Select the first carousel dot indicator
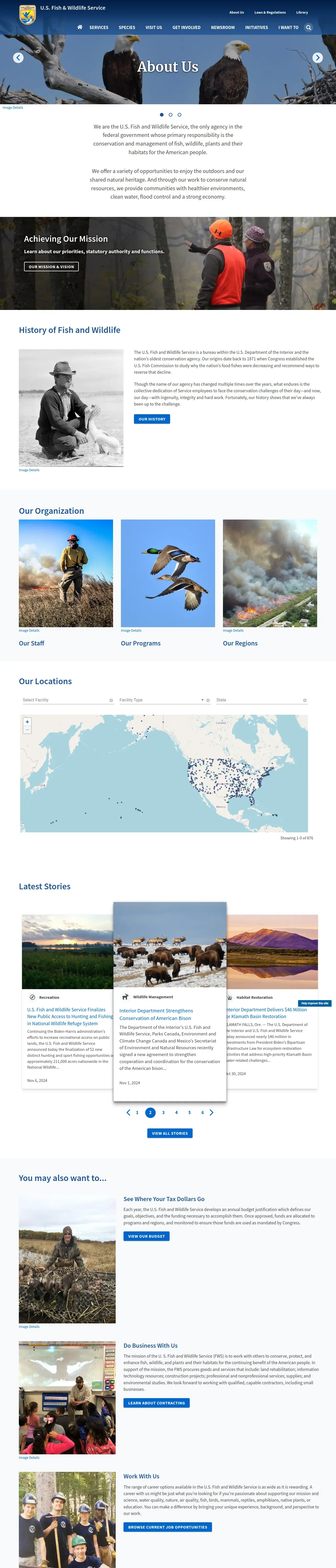336x1568 pixels. pyautogui.click(x=162, y=114)
